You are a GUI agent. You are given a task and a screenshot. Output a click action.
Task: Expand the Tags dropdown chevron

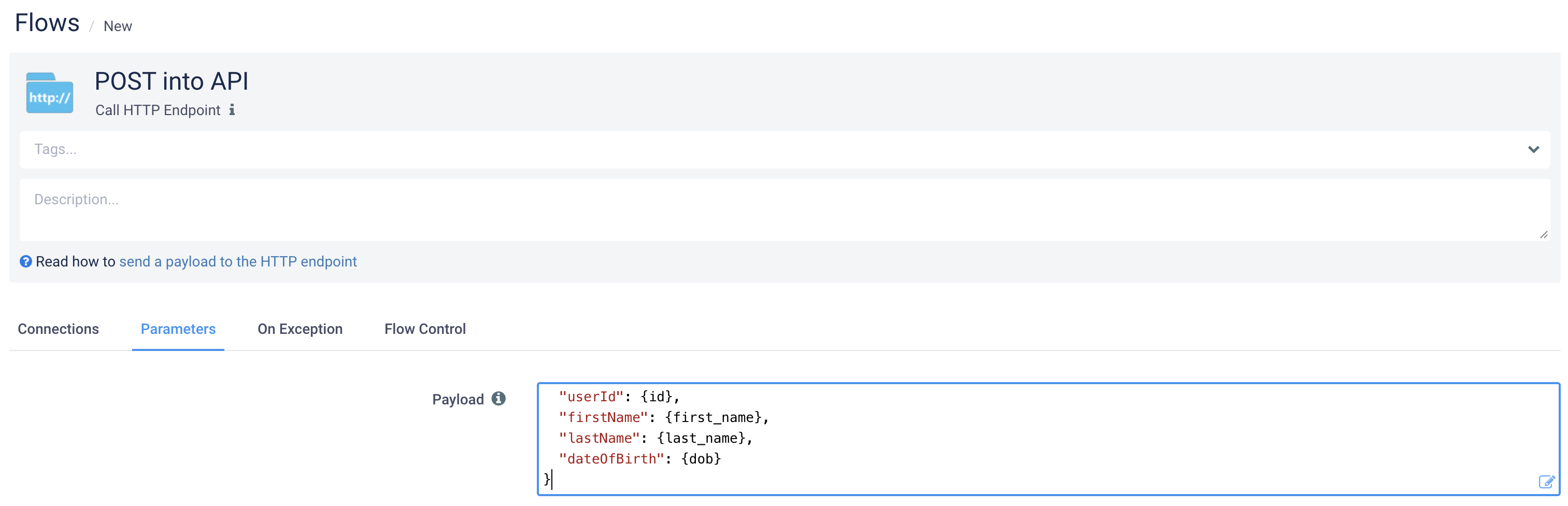(1533, 150)
